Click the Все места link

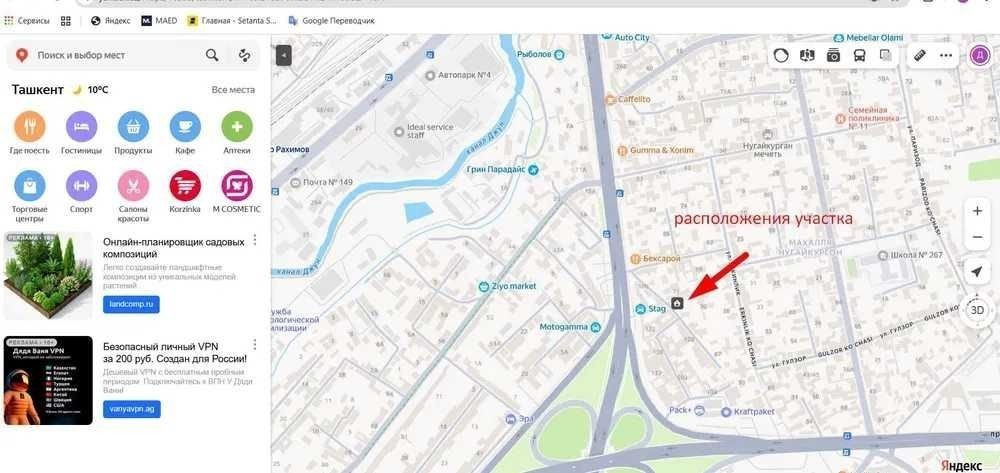click(x=233, y=90)
